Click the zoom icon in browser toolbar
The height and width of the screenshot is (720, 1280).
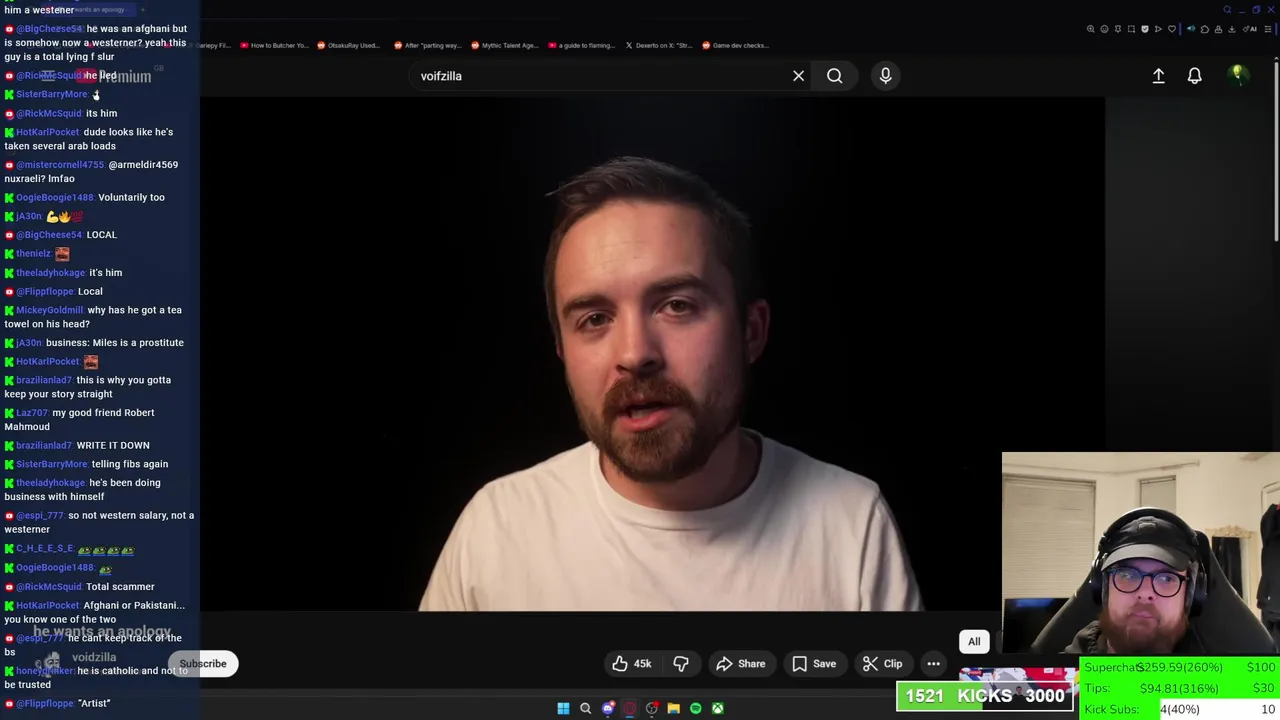pos(1091,29)
